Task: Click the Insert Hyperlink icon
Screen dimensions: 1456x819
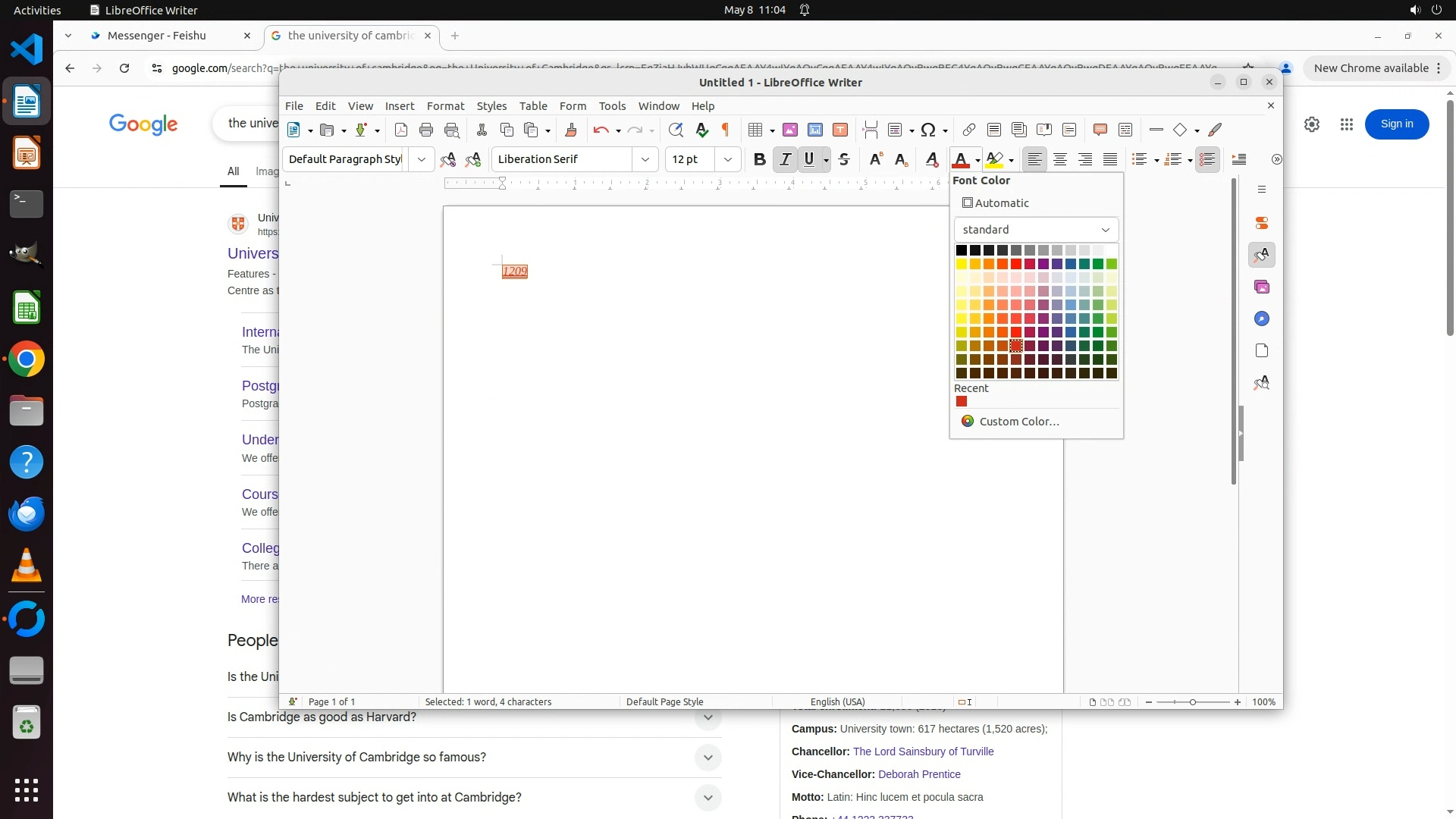Action: tap(968, 130)
